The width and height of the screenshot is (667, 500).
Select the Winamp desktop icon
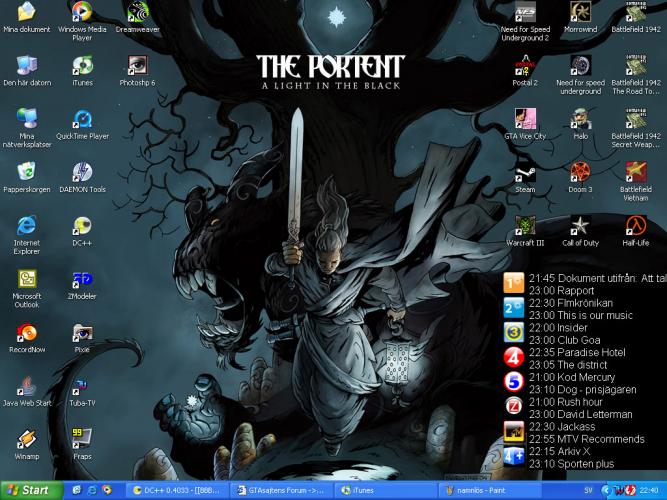[27, 438]
